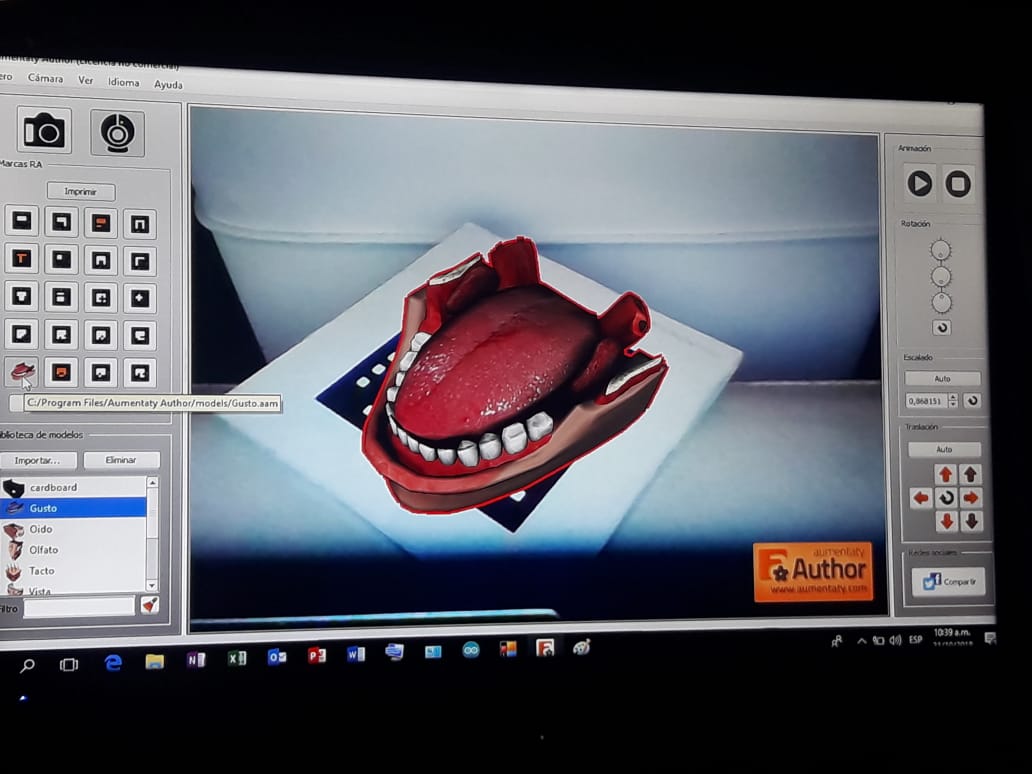Viewport: 1032px width, 774px height.
Task: Move the model with the red right arrow
Action: 970,498
